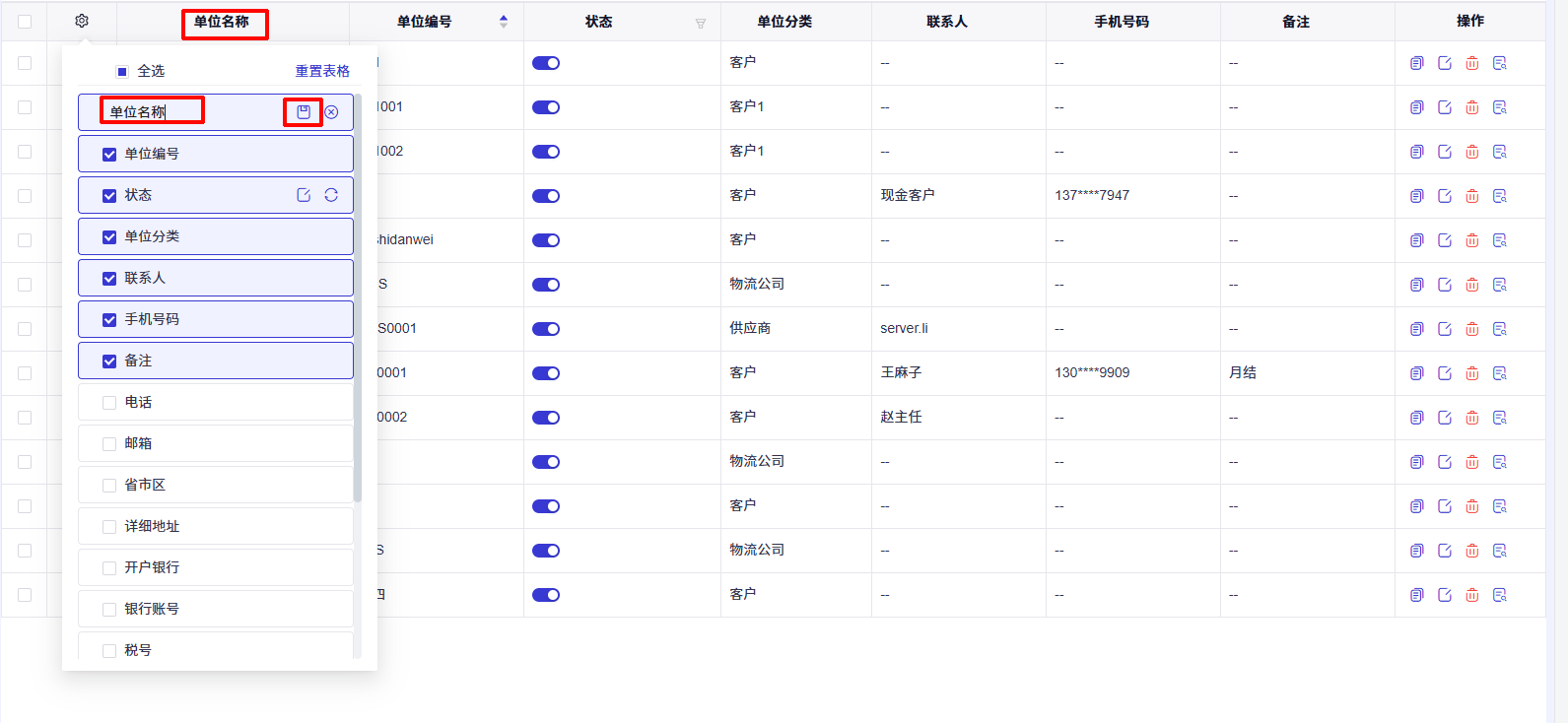
Task: View details of 现金客户 row
Action: (1500, 196)
